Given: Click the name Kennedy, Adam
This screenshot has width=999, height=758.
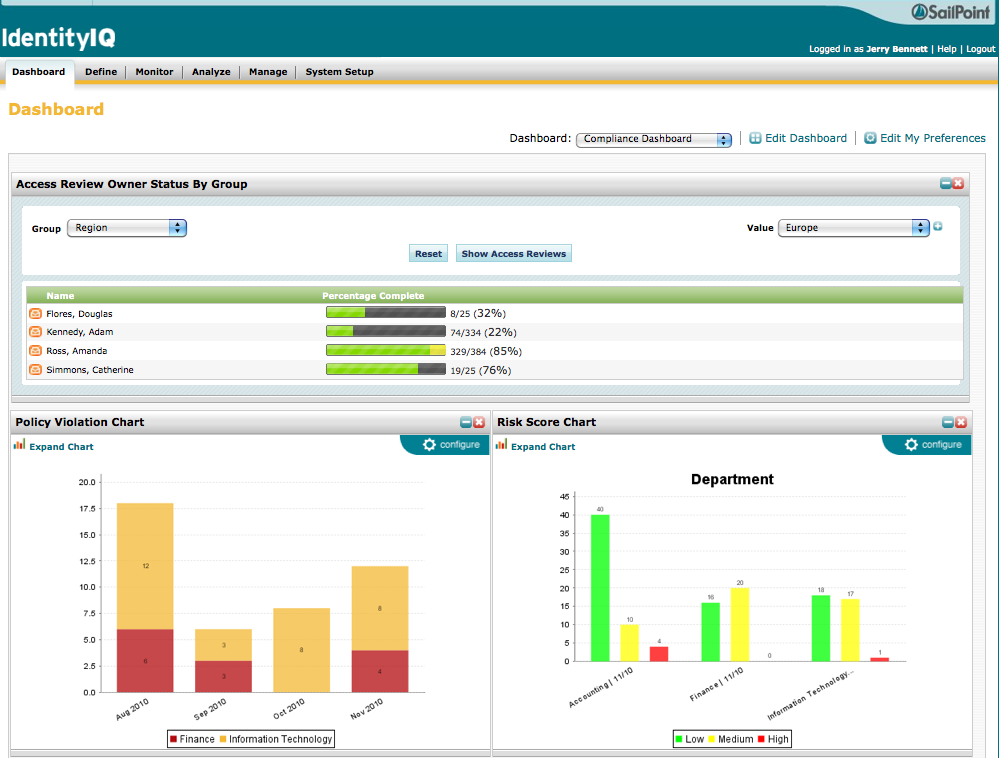Looking at the screenshot, I should click(80, 332).
